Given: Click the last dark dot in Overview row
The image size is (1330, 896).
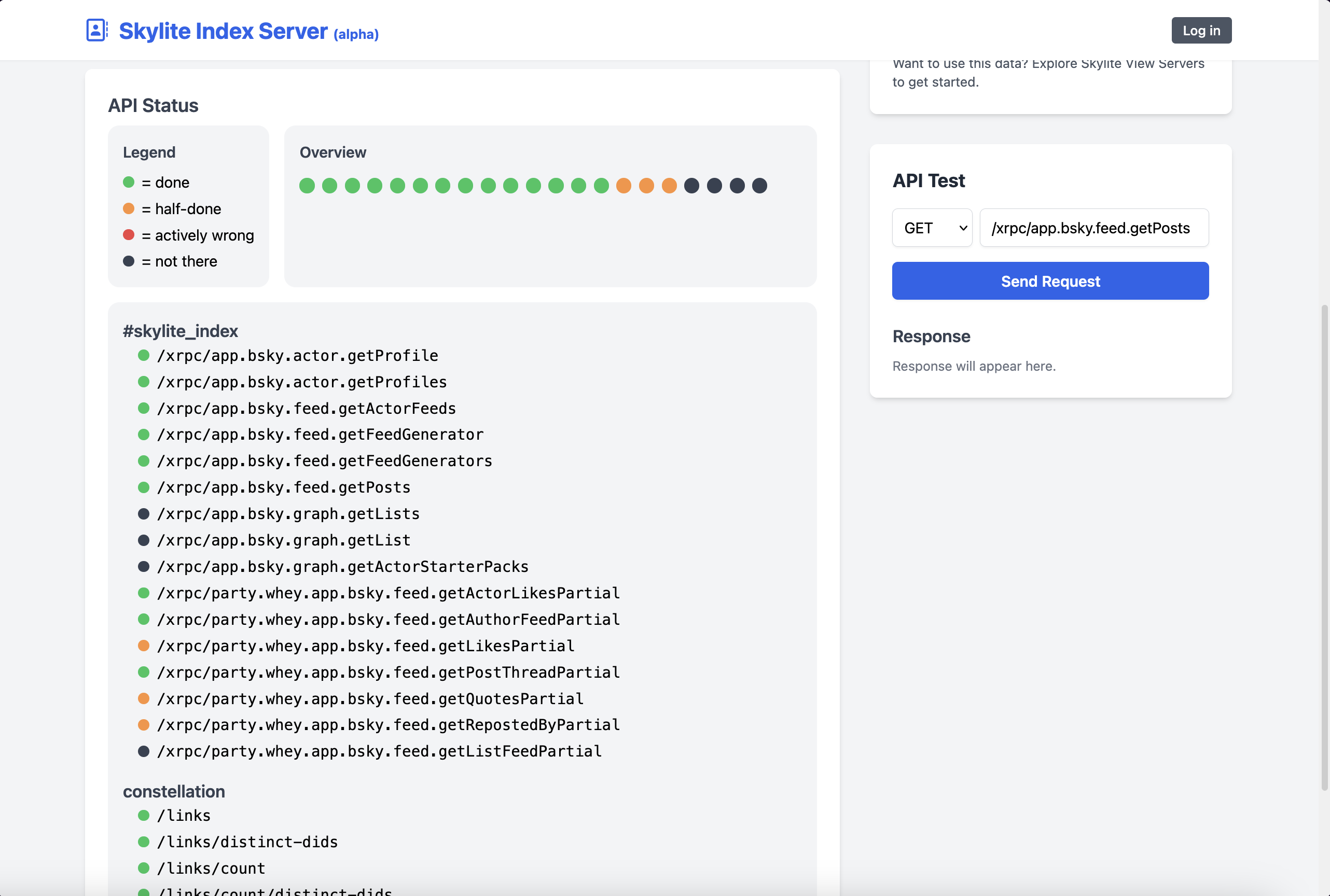Looking at the screenshot, I should 759,185.
